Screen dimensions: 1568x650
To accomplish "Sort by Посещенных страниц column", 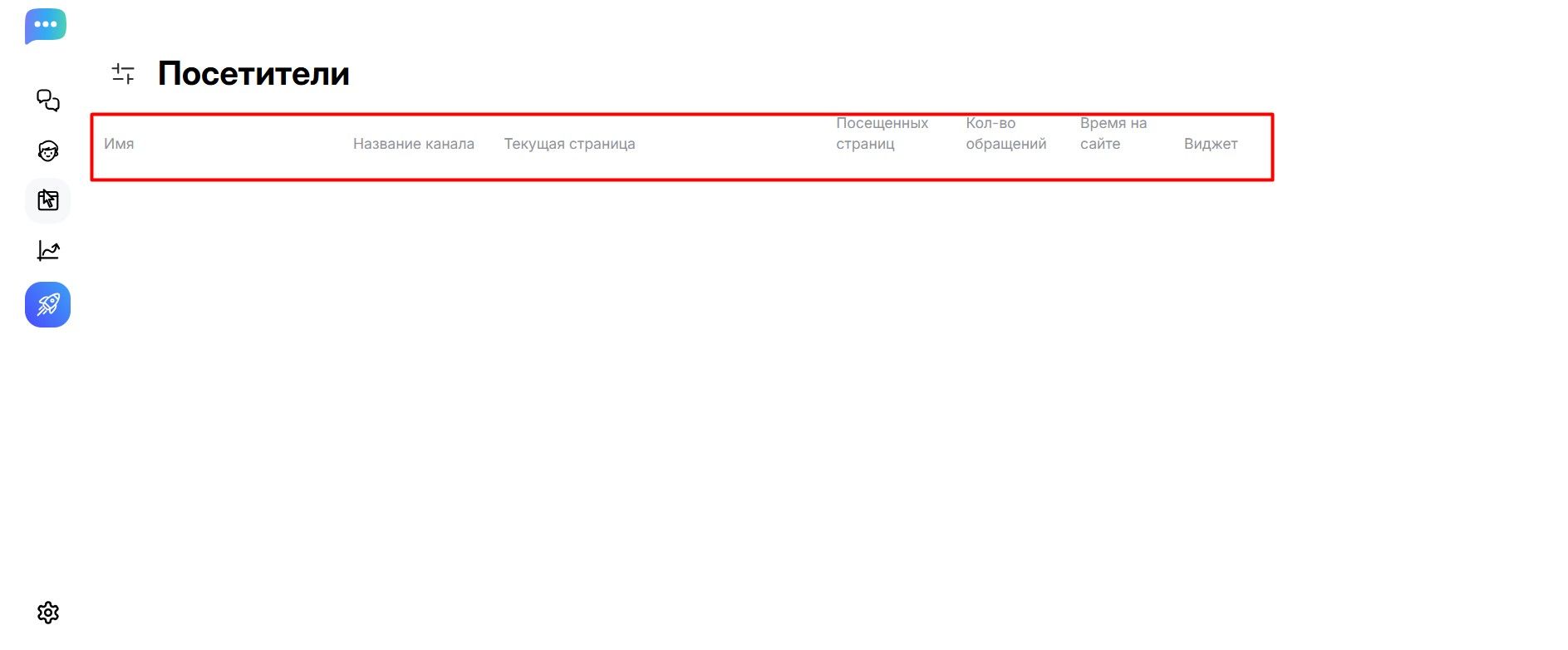I will pyautogui.click(x=882, y=134).
